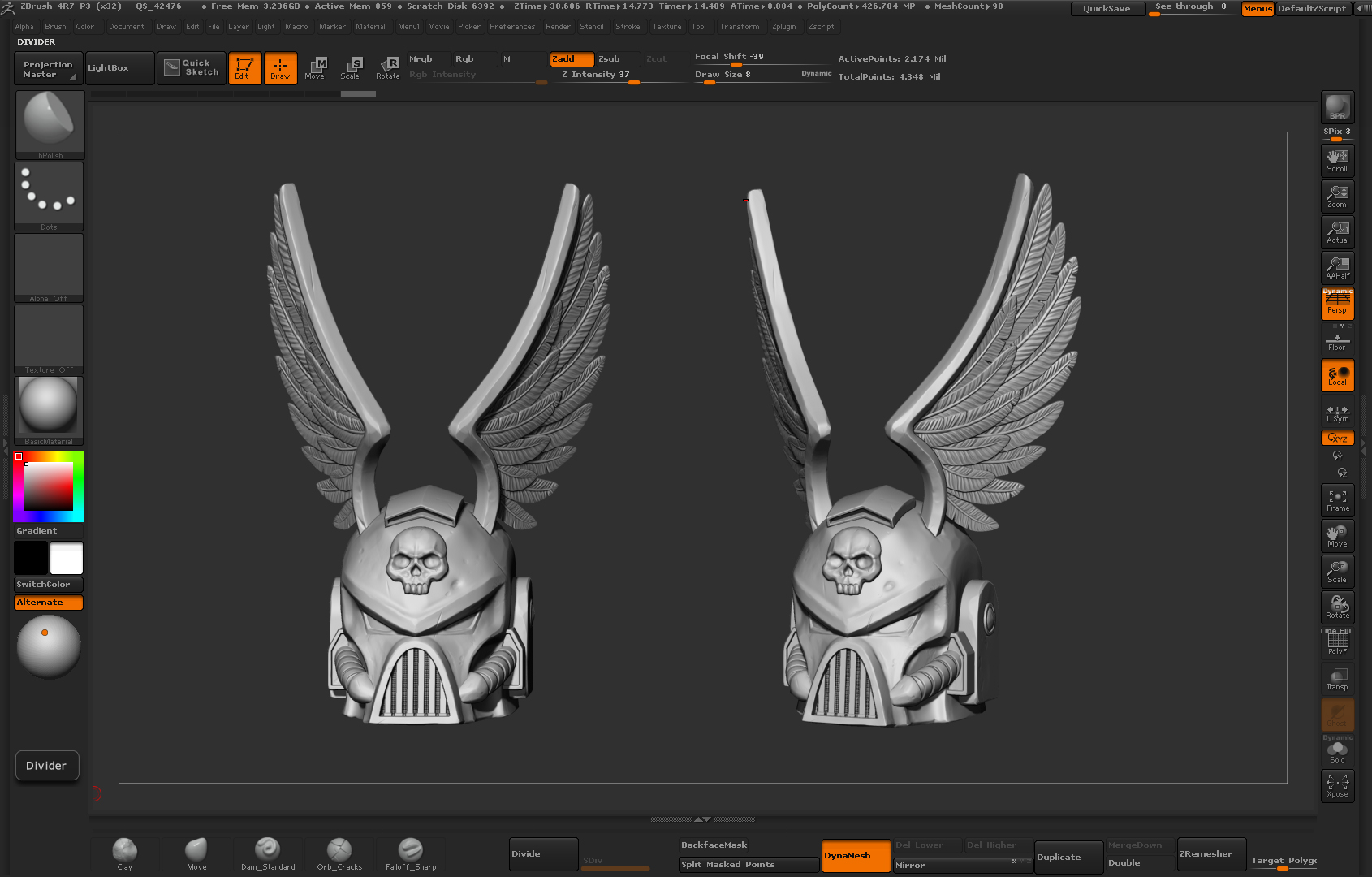Select the Scroll canvas icon
The image size is (1372, 877).
[1337, 160]
